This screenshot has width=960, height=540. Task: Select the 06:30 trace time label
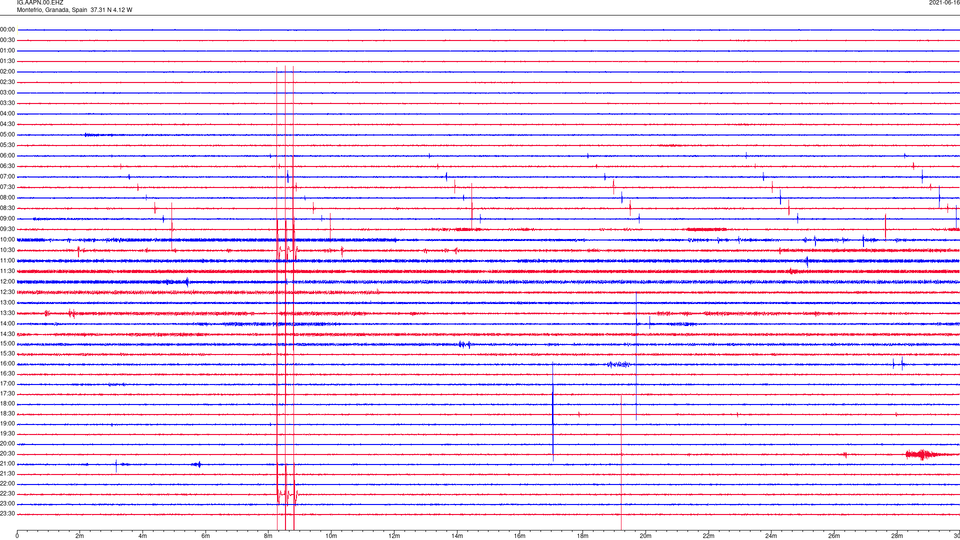click(7, 166)
